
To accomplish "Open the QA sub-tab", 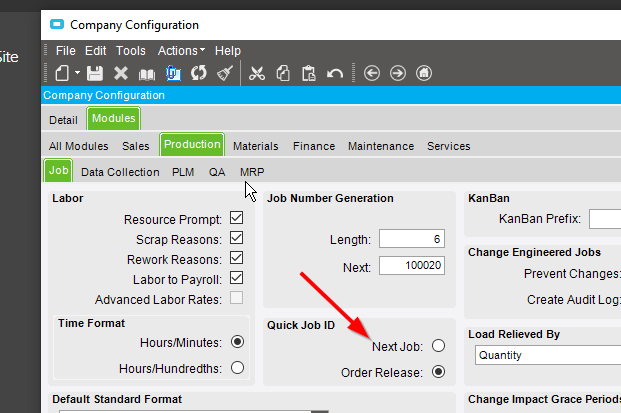I will (x=217, y=172).
